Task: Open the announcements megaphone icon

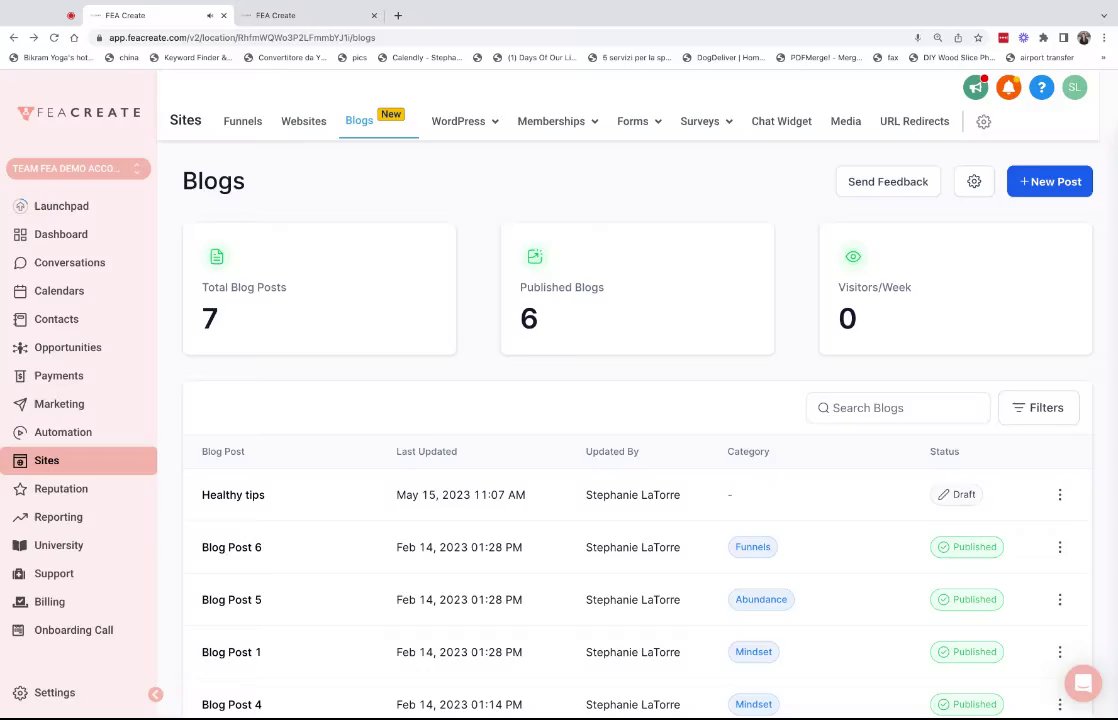Action: click(x=975, y=88)
